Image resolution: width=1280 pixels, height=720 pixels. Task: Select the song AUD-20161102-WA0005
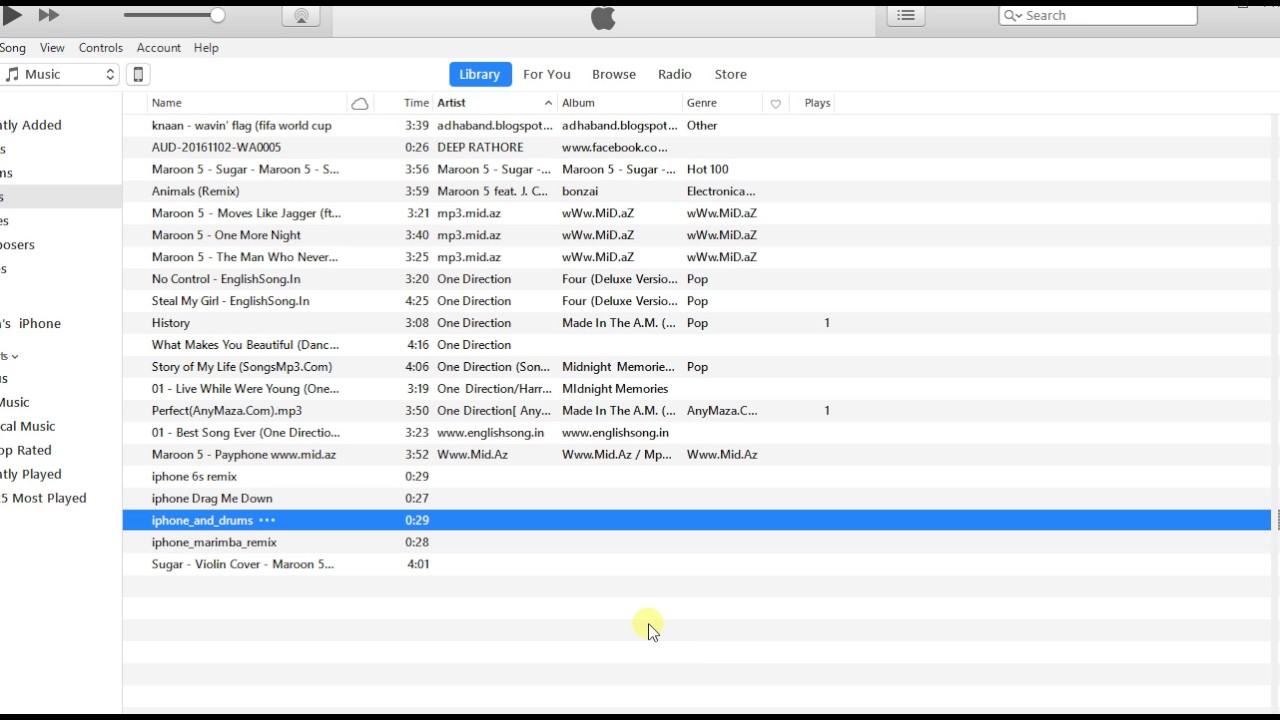point(216,147)
